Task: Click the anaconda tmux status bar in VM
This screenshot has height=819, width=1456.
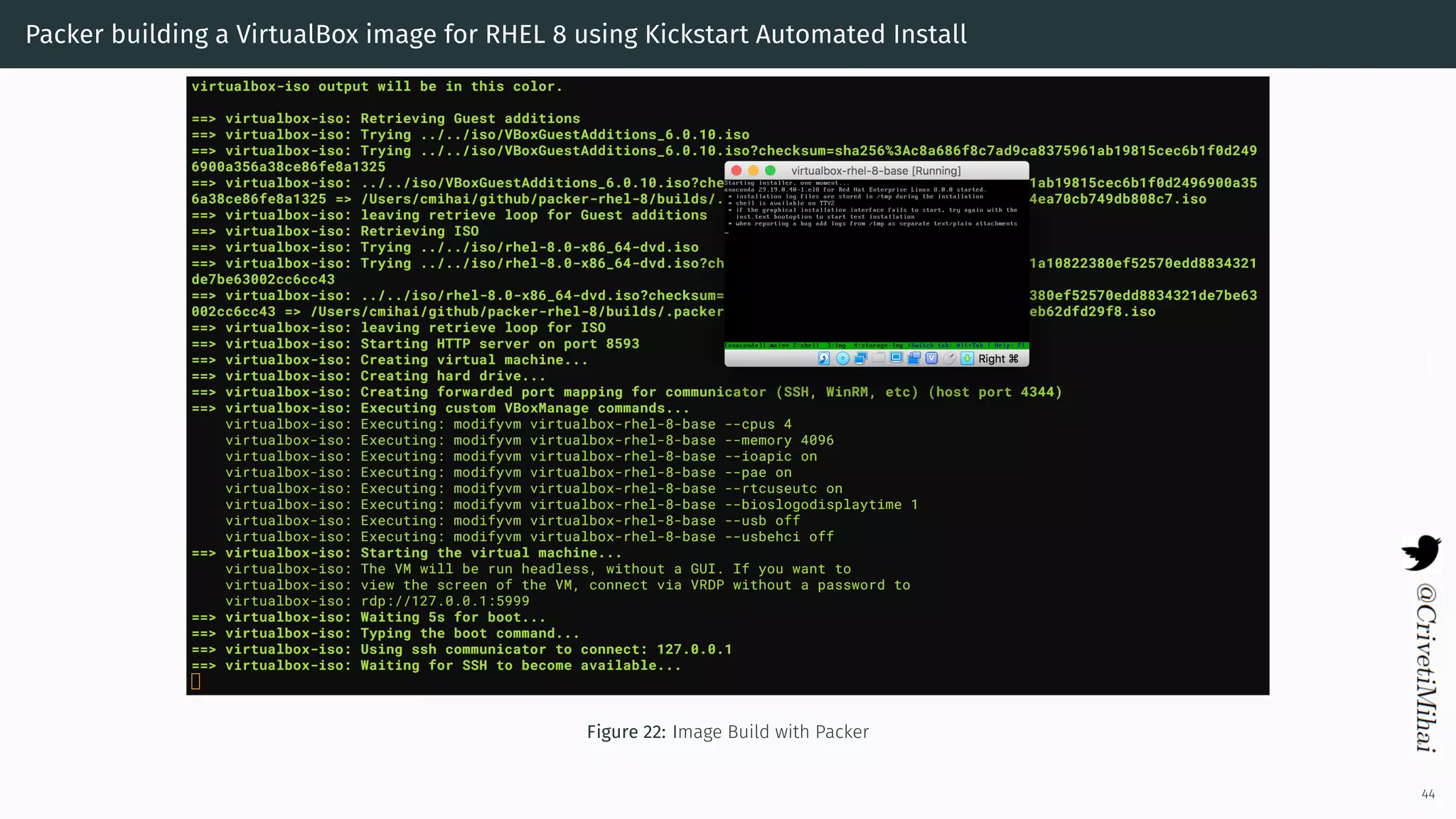Action: [877, 346]
